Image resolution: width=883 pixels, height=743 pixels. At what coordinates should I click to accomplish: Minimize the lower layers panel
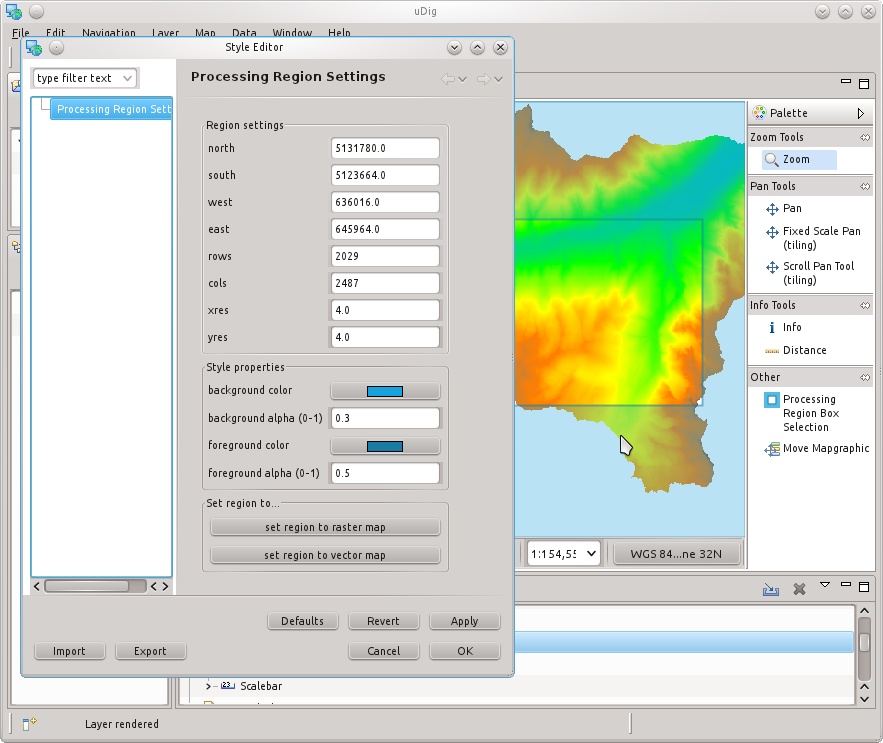[846, 584]
